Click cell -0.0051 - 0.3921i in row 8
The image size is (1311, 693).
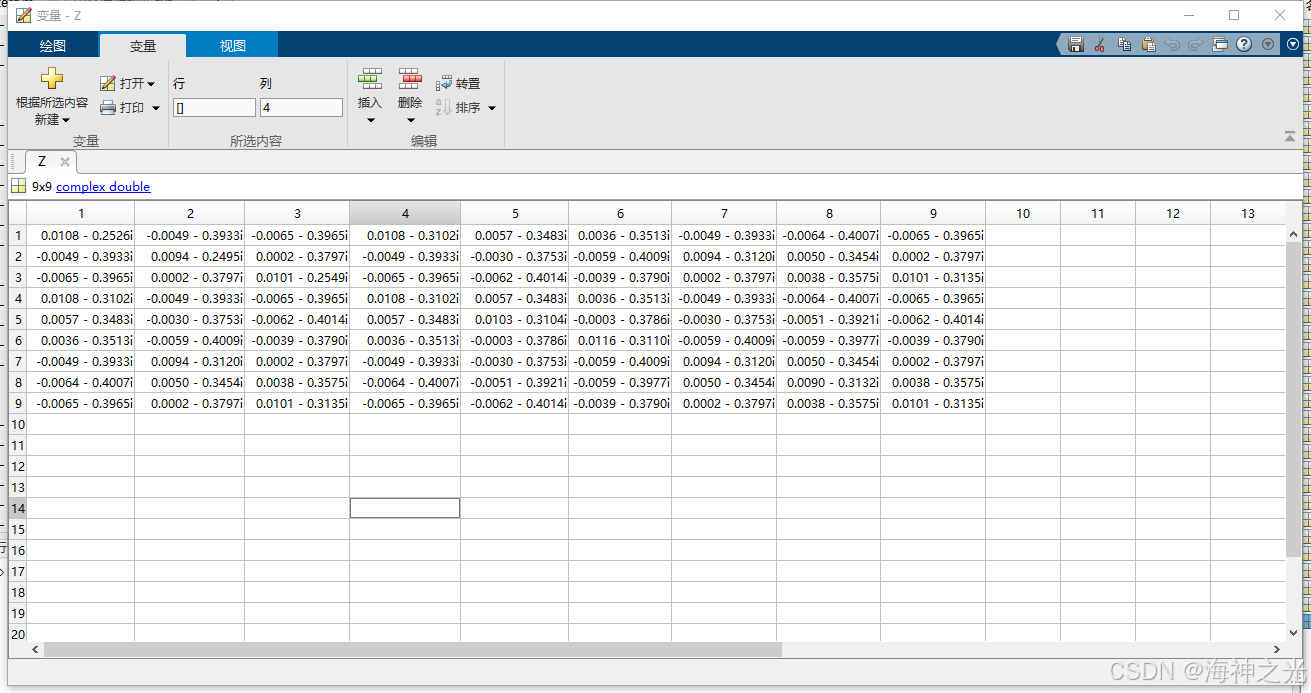[515, 382]
